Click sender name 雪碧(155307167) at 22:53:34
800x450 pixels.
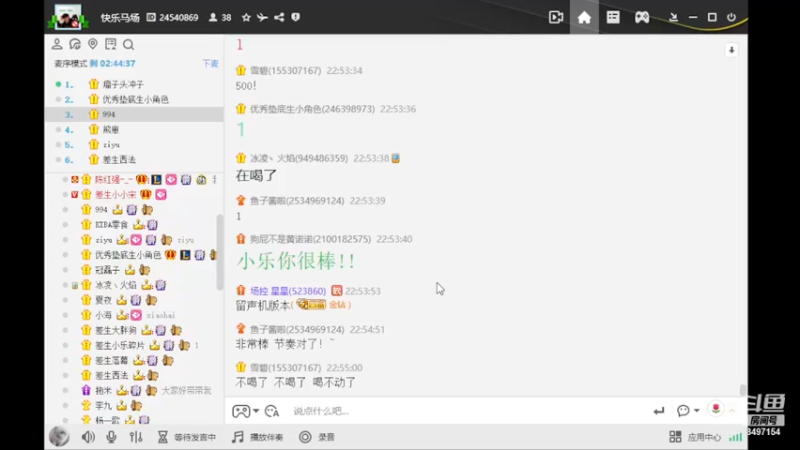tap(285, 70)
